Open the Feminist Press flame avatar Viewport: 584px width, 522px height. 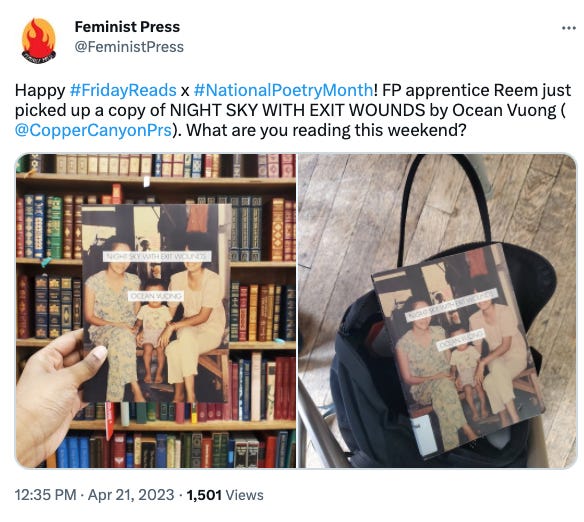[x=38, y=41]
